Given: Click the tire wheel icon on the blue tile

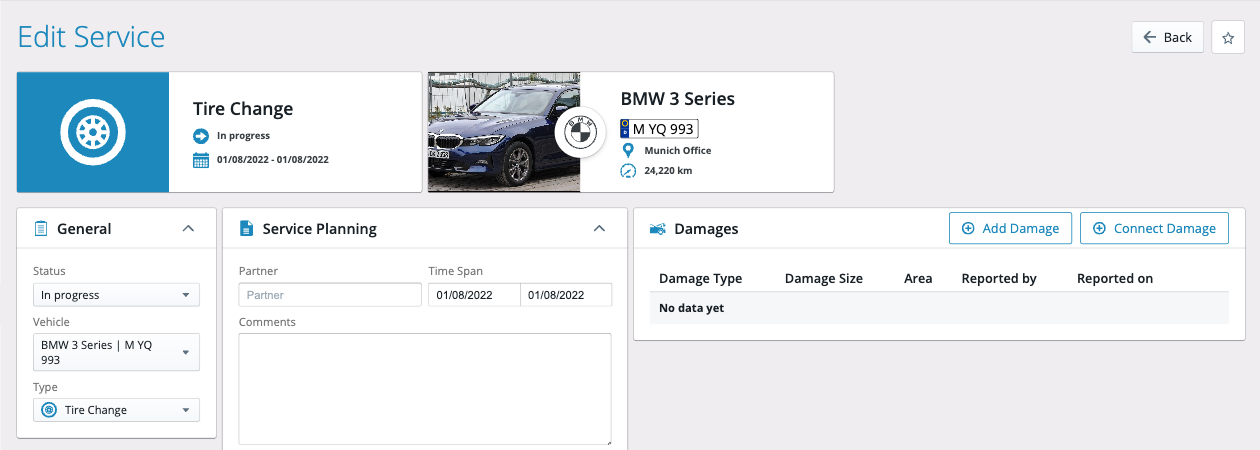Looking at the screenshot, I should coord(92,132).
